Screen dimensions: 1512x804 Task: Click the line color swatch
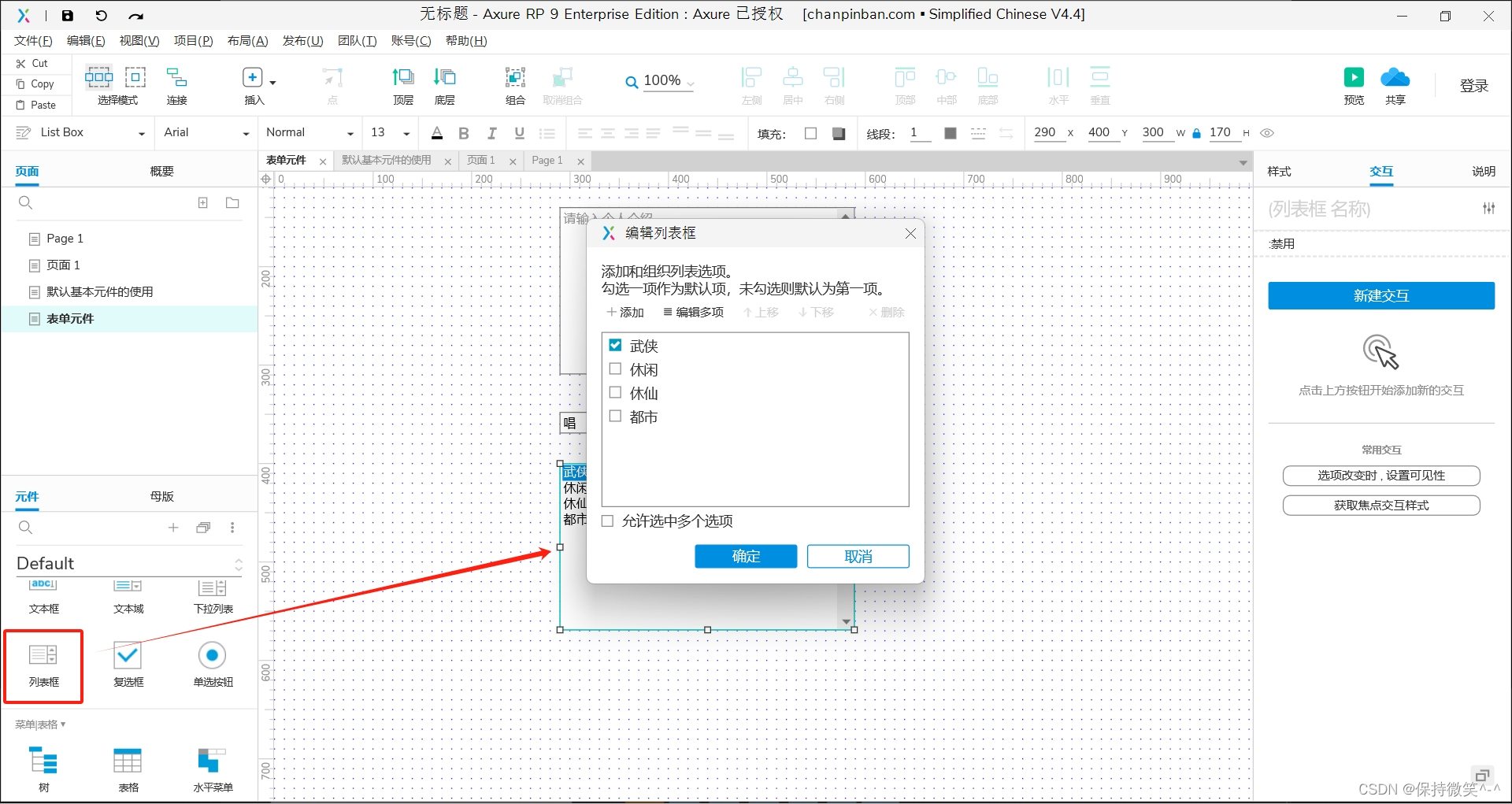(x=951, y=133)
